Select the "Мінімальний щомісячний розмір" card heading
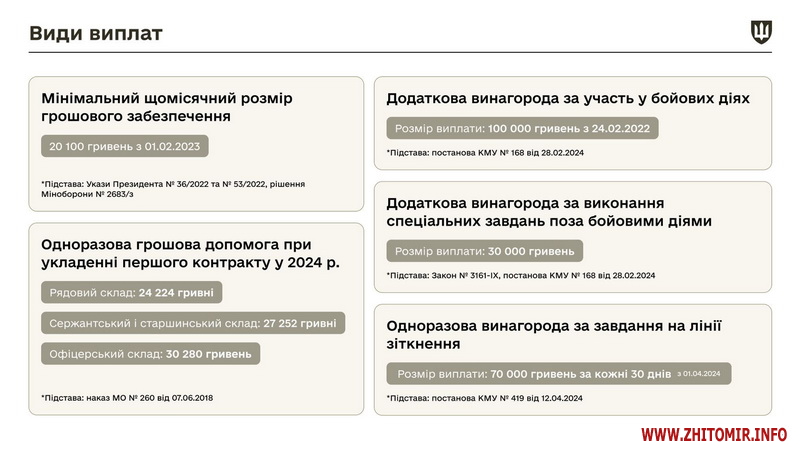This screenshot has height=450, width=800. click(x=167, y=107)
